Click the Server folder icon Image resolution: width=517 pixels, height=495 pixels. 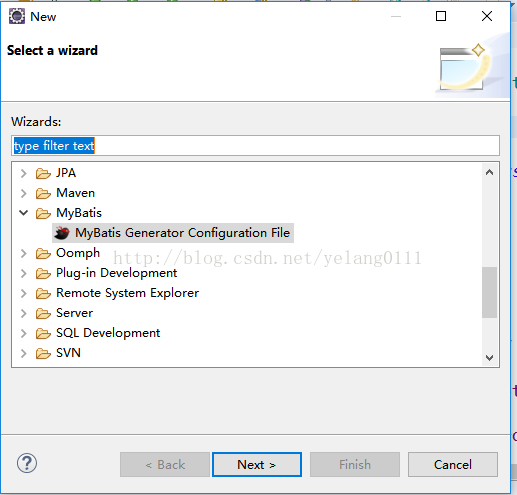point(43,313)
